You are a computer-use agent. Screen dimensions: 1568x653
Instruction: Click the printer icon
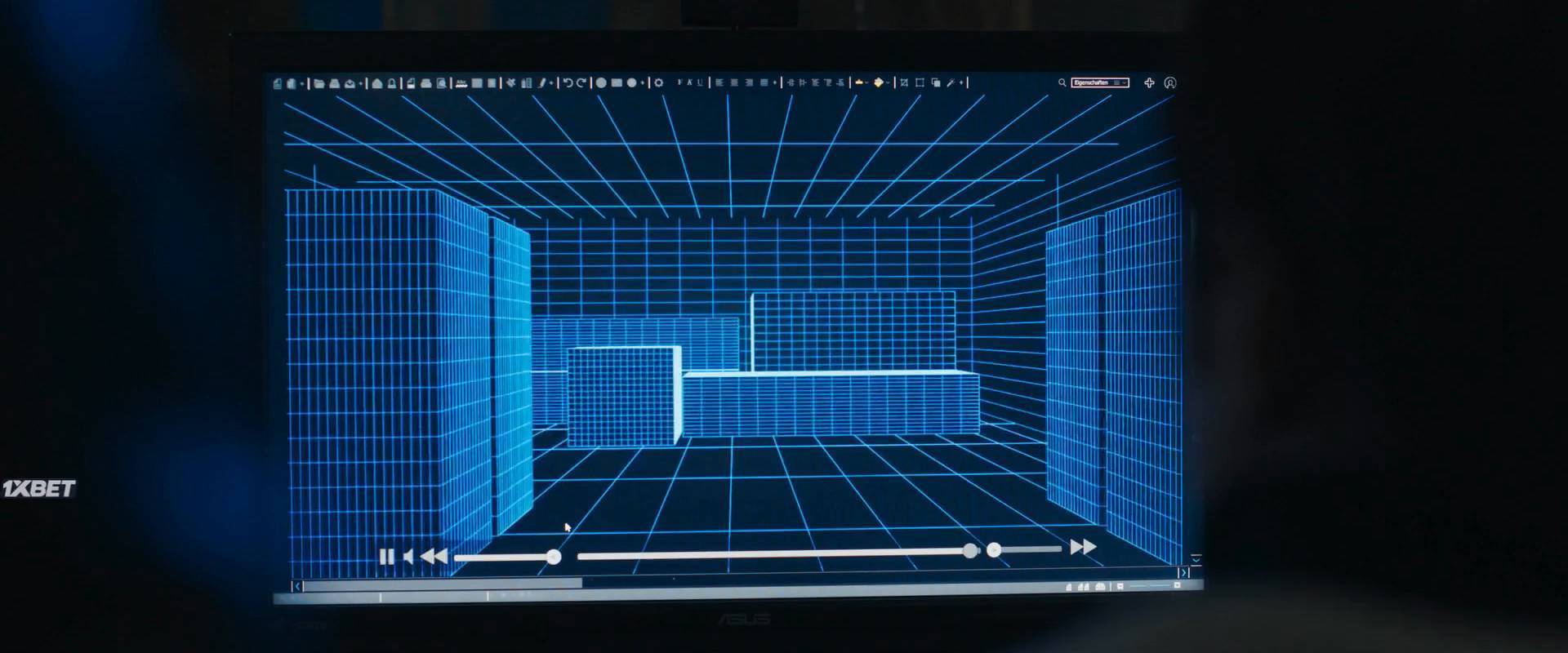[425, 82]
